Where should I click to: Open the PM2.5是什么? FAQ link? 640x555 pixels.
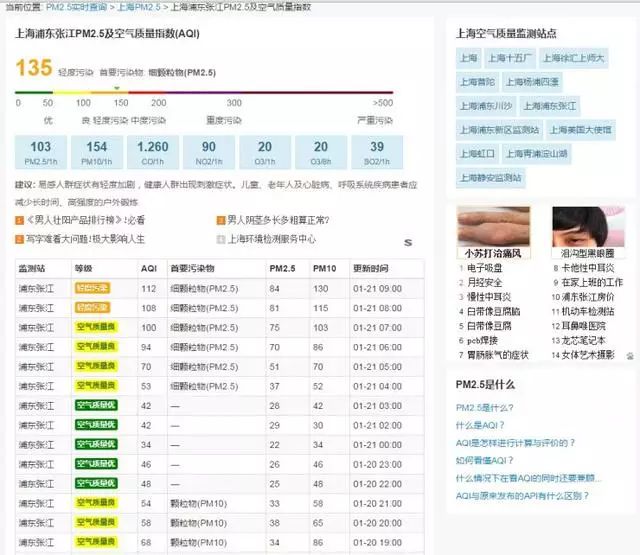(x=484, y=408)
